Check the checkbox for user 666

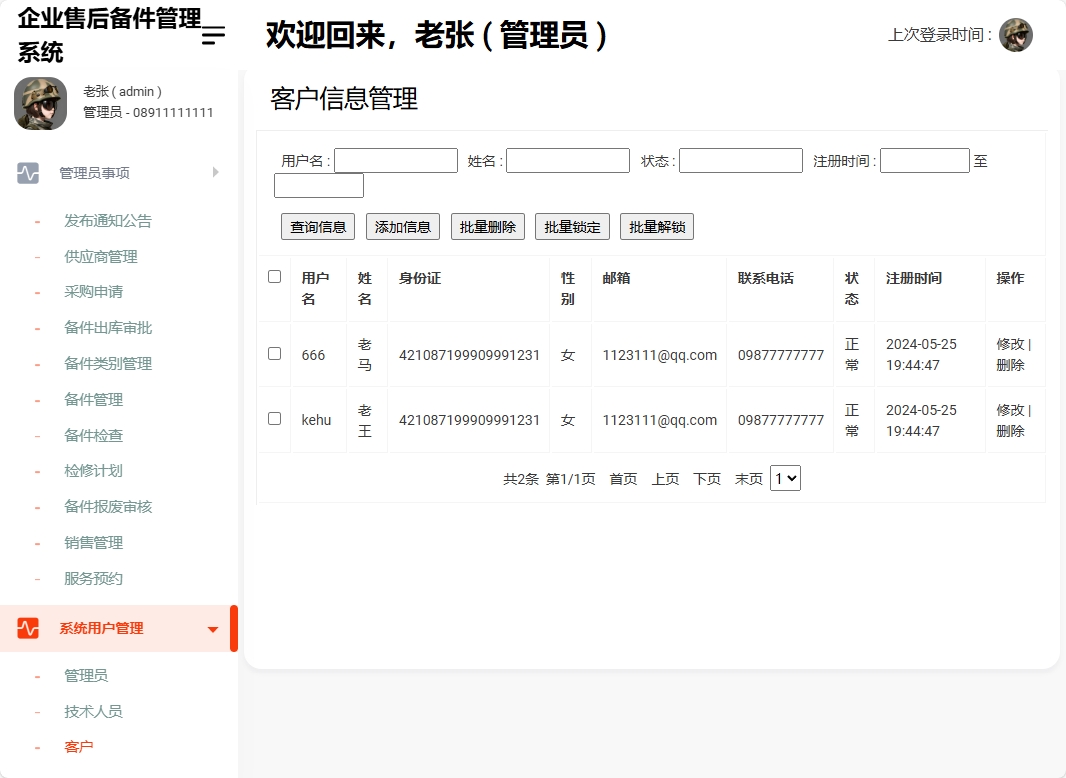[x=273, y=354]
